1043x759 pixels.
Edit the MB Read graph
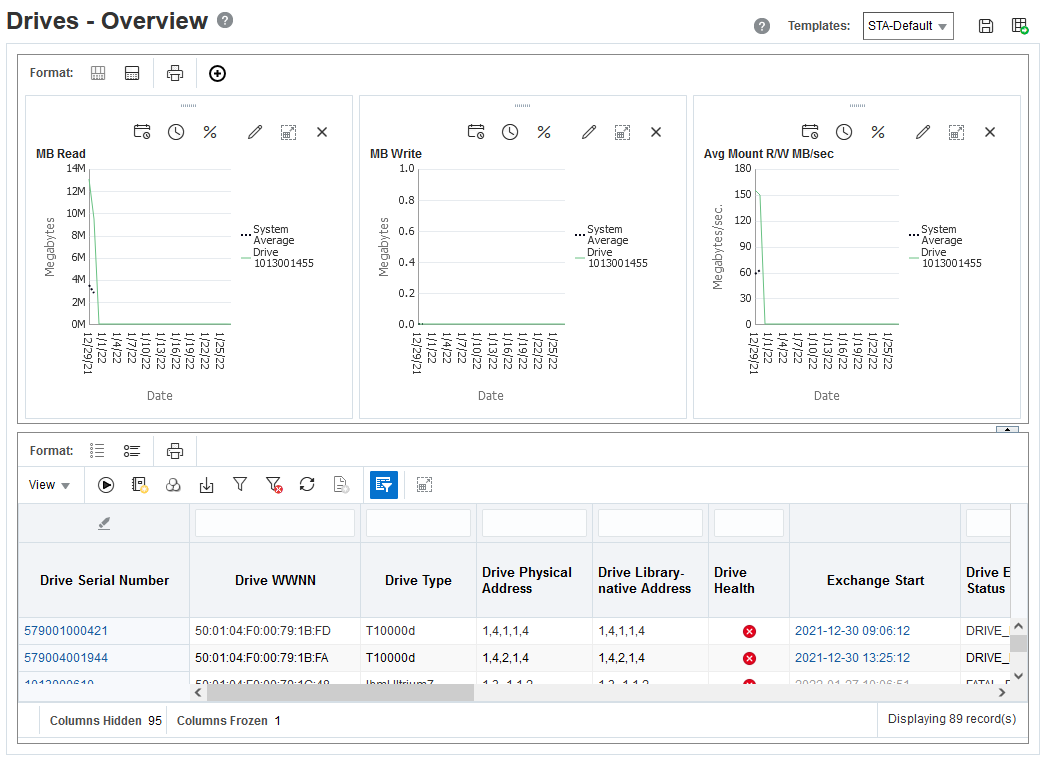point(255,132)
